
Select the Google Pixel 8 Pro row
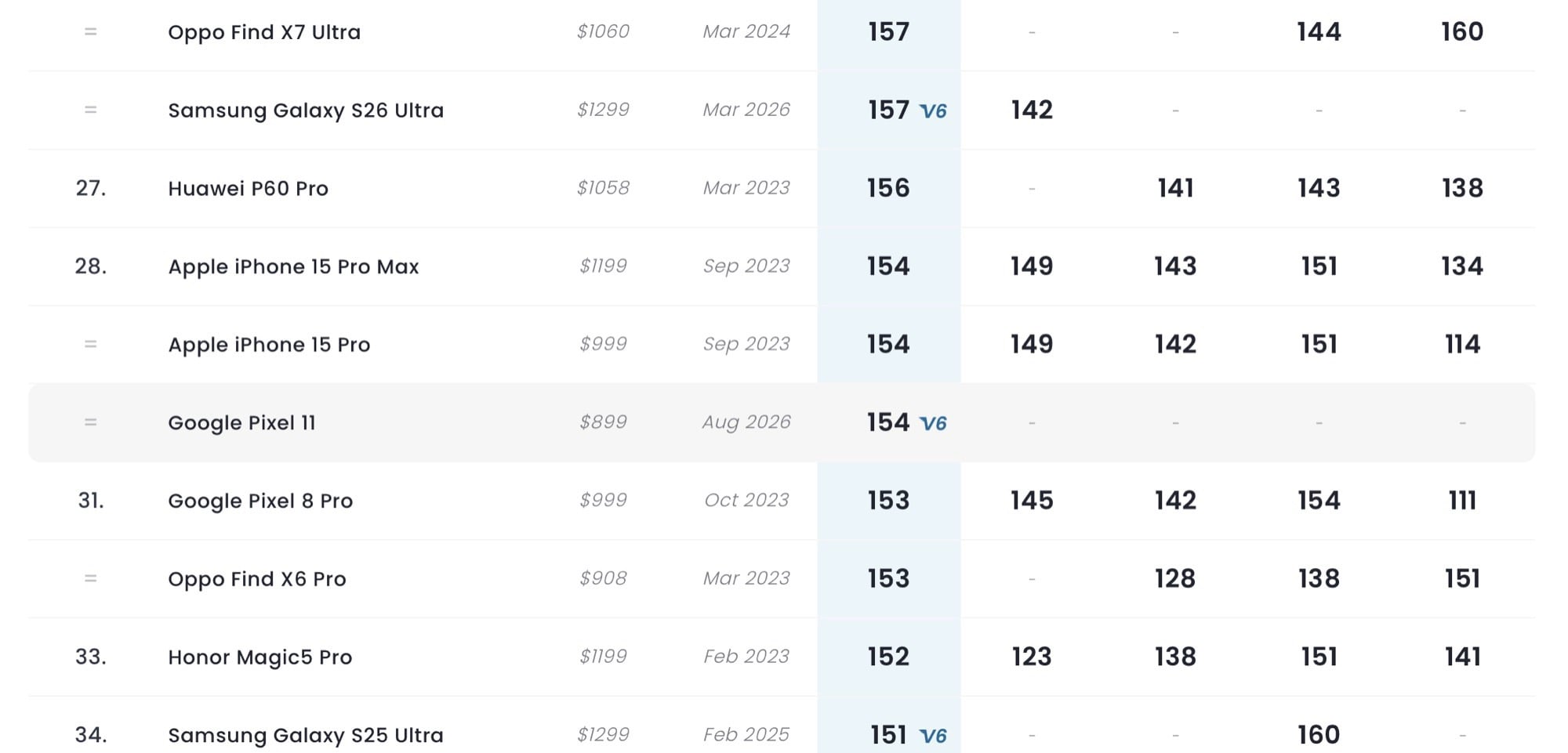click(782, 501)
